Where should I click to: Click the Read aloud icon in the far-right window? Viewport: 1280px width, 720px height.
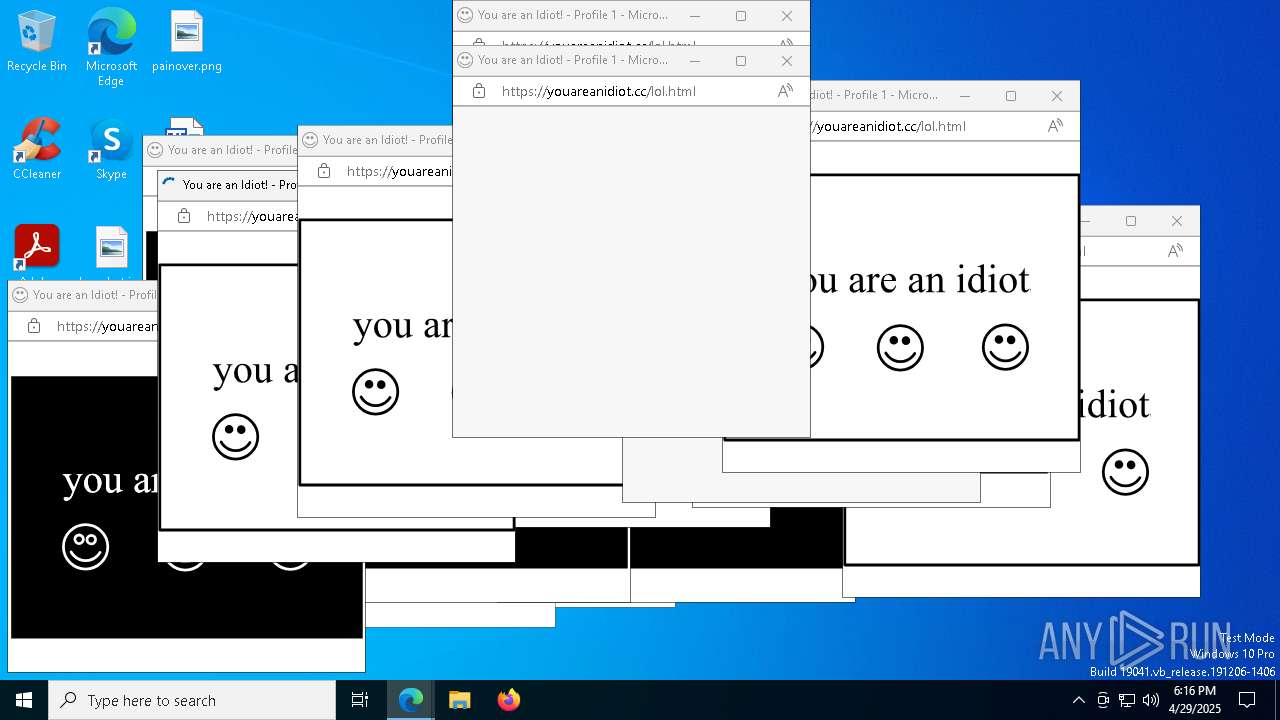click(x=1175, y=251)
